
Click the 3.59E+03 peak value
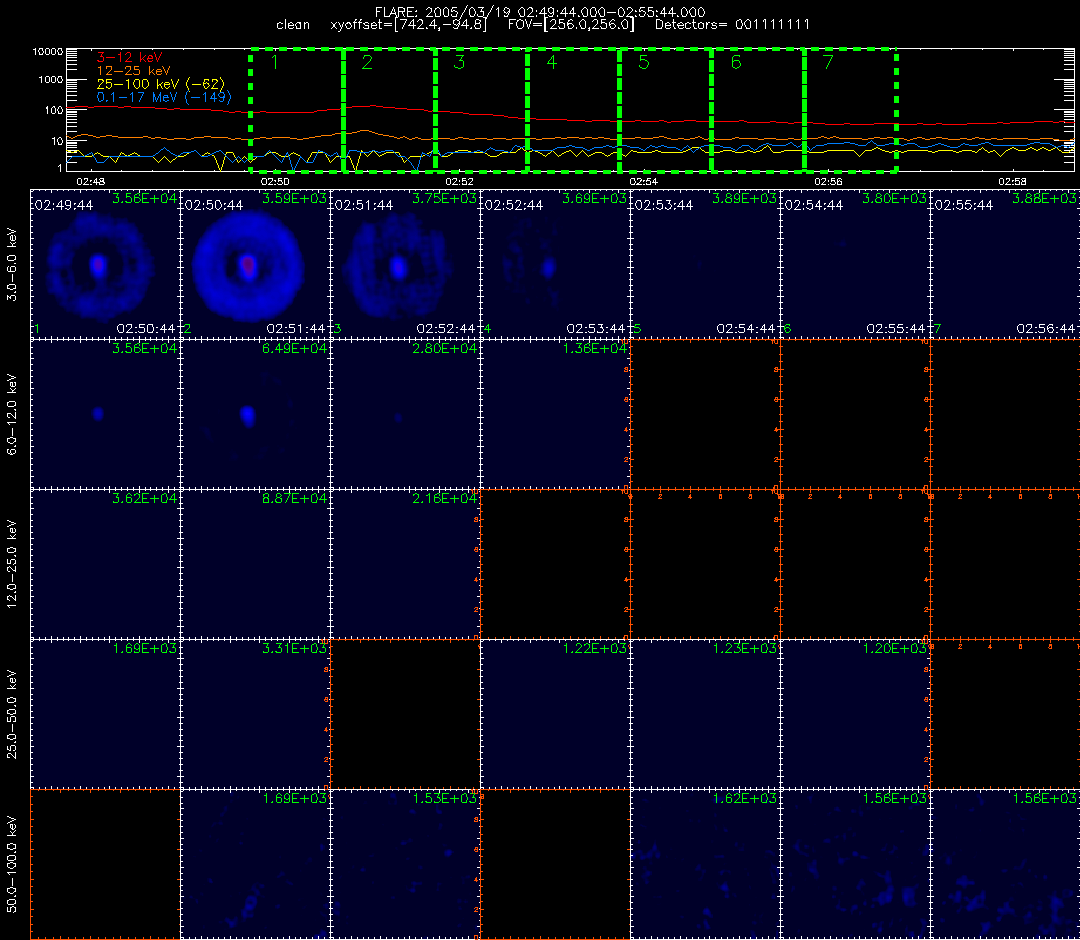click(x=295, y=198)
